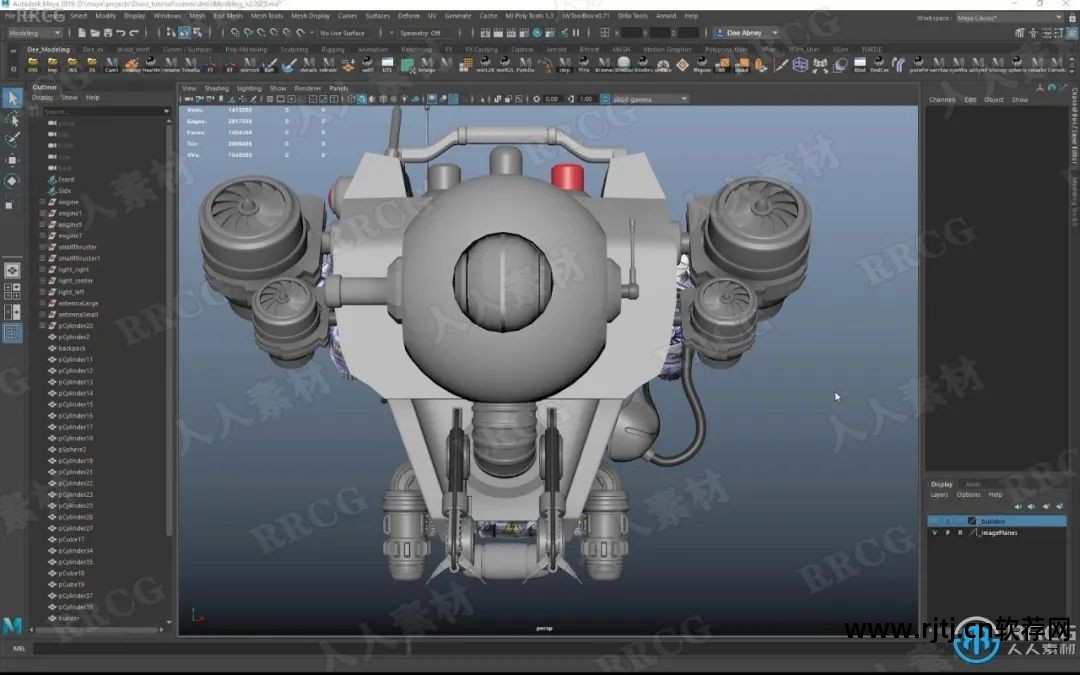1080x675 pixels.
Task: Toggle playback P of imagePlanes layer
Action: coord(946,533)
